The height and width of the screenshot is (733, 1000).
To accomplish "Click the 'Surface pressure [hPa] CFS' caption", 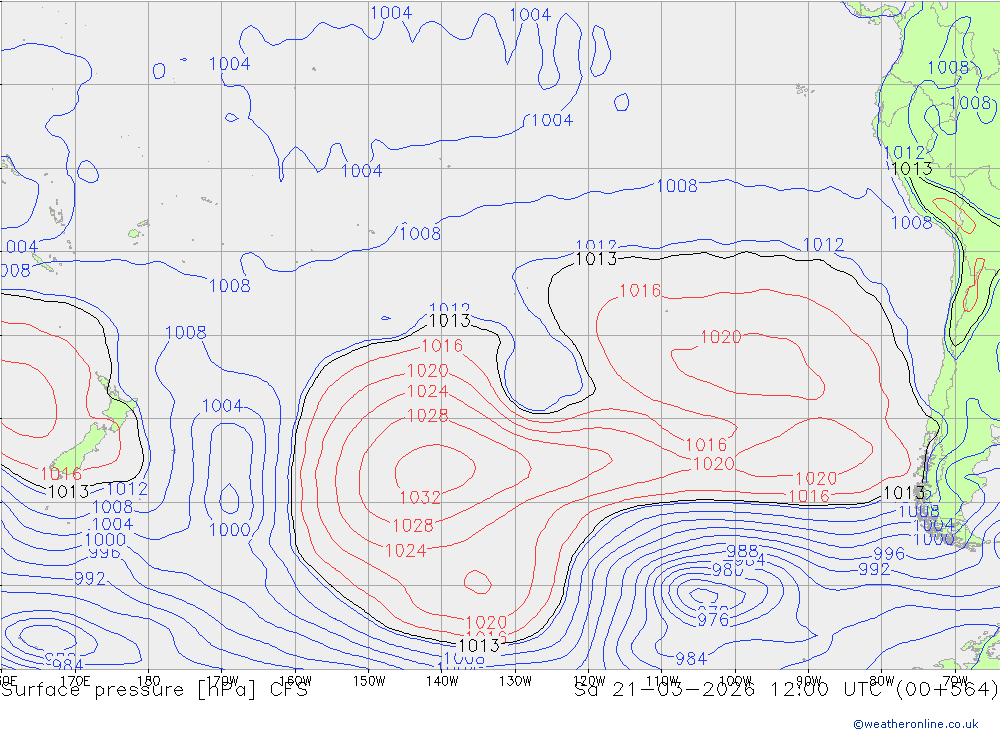I will (154, 690).
